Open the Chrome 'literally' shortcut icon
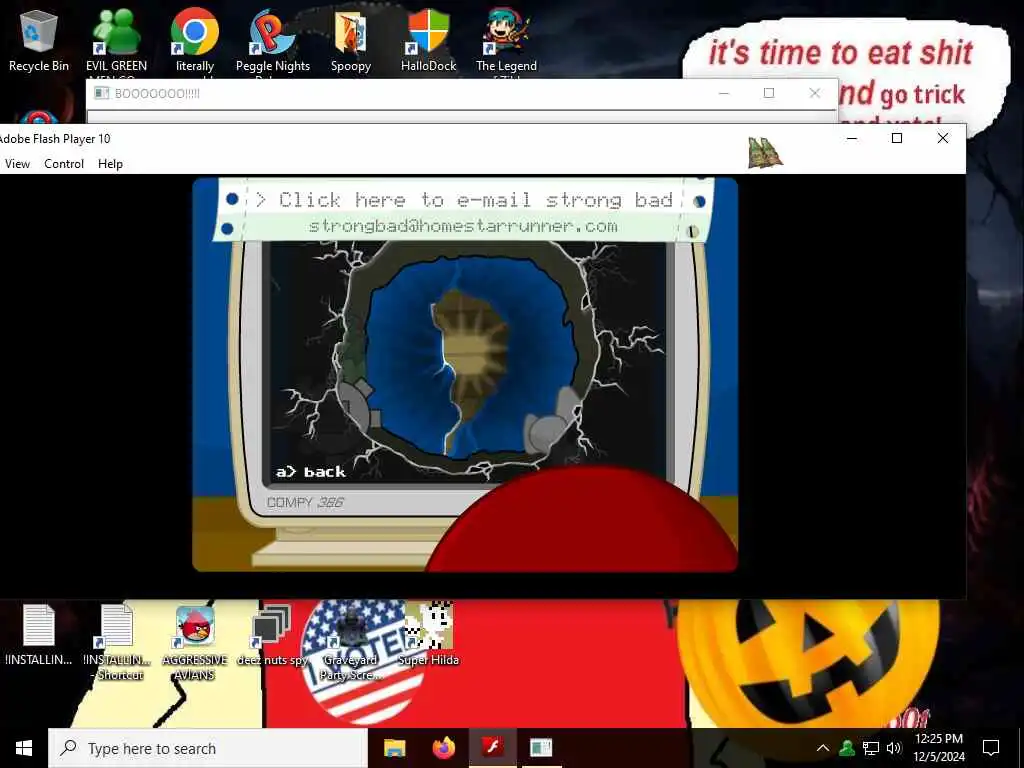 click(195, 40)
